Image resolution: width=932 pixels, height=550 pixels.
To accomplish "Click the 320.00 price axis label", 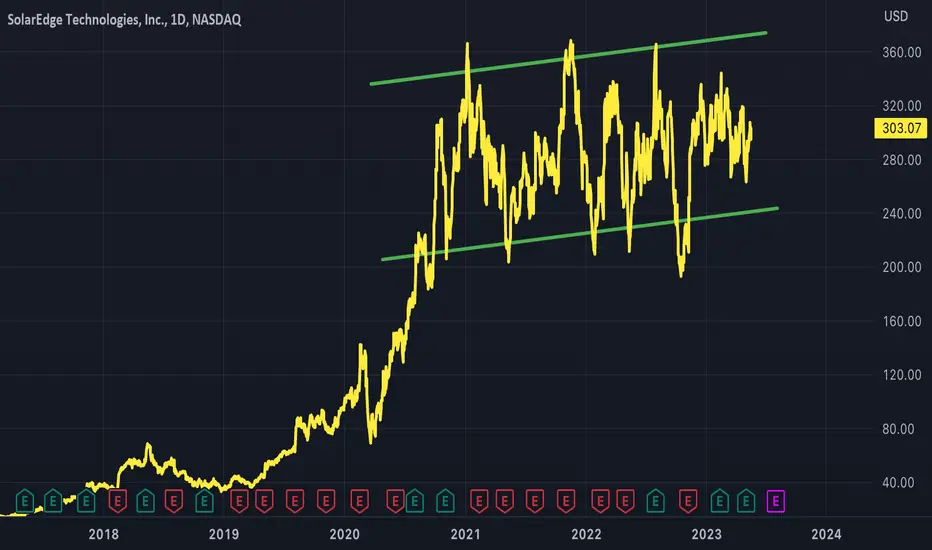I will click(902, 106).
